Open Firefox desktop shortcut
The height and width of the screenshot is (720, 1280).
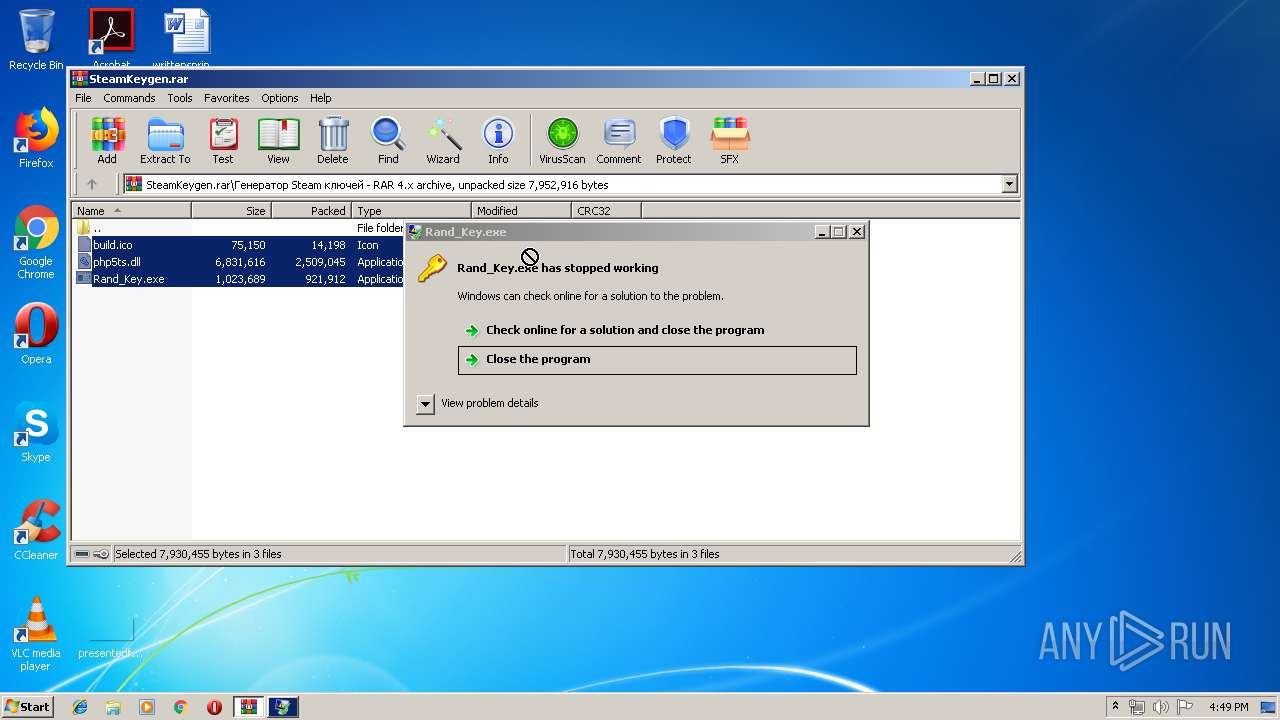point(36,138)
